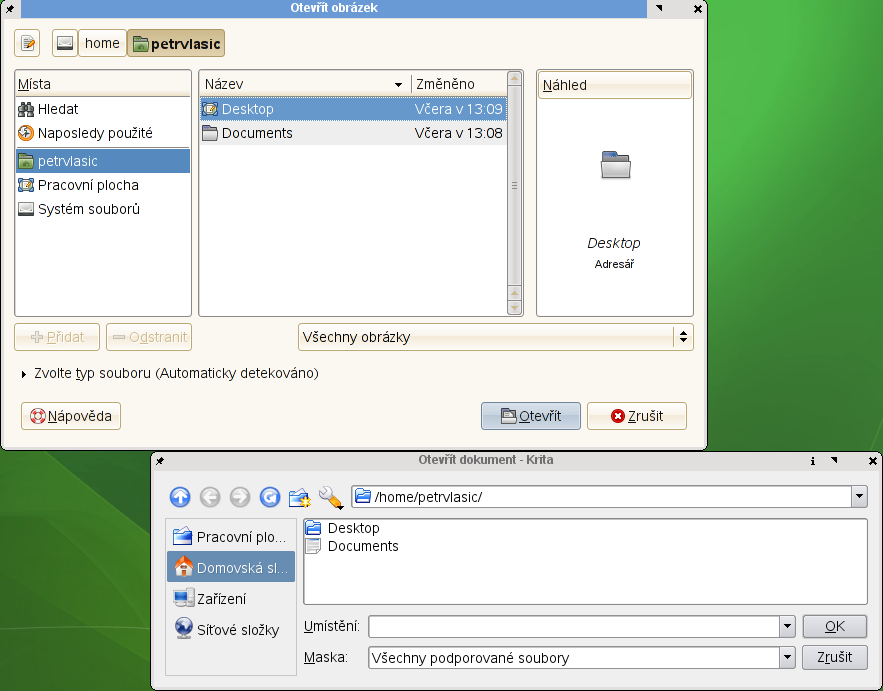The height and width of the screenshot is (691, 883).
Task: Toggle the type-a-filename location entry button
Action: 27,43
